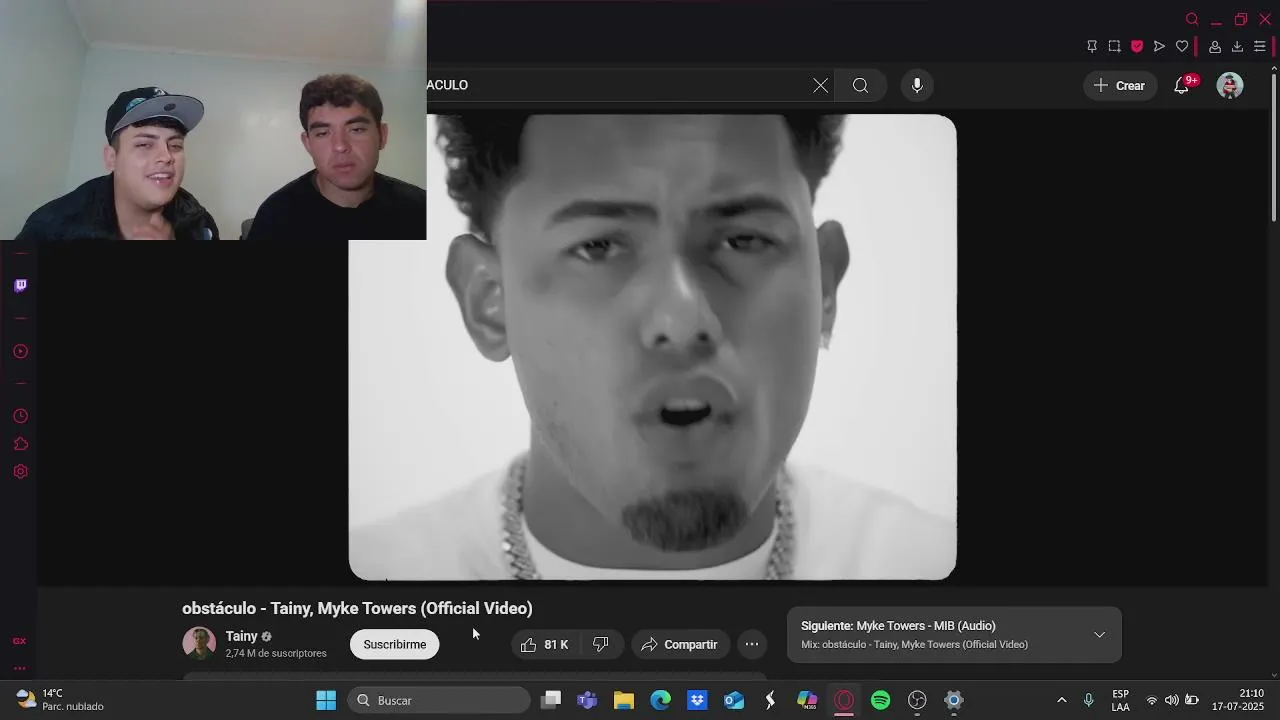Click the 2,74 M de suscriptores text
This screenshot has width=1280, height=720.
coord(276,654)
